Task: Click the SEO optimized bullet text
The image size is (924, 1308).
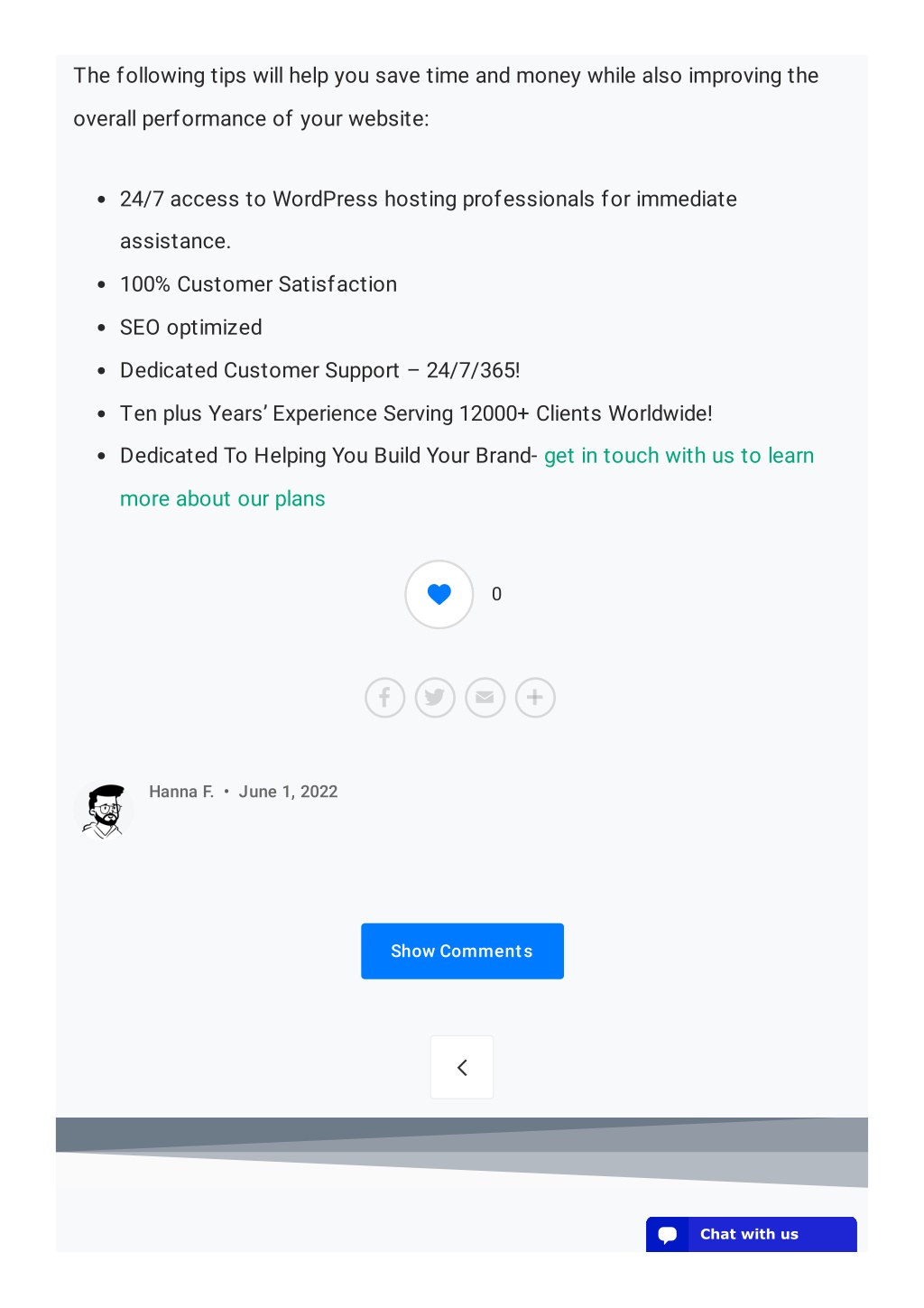Action: click(191, 328)
